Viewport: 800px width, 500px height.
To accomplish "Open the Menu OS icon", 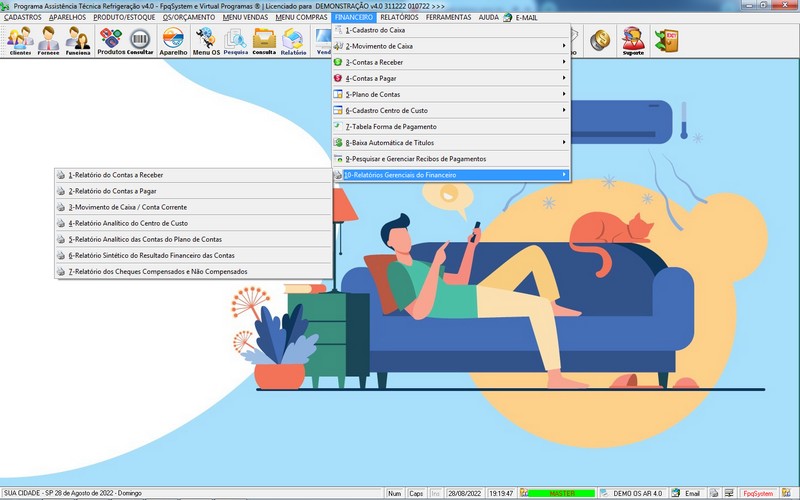I will pos(207,41).
